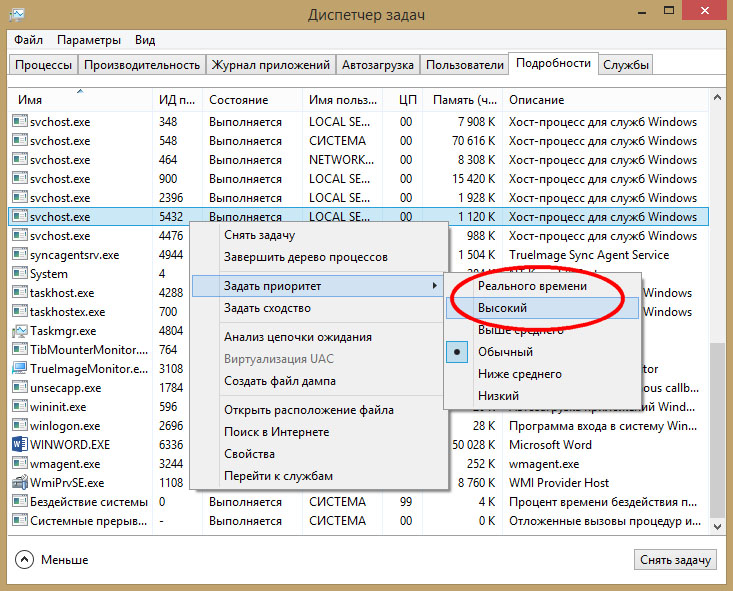
Task: Choose Поиск в Интернете
Action: [319, 432]
